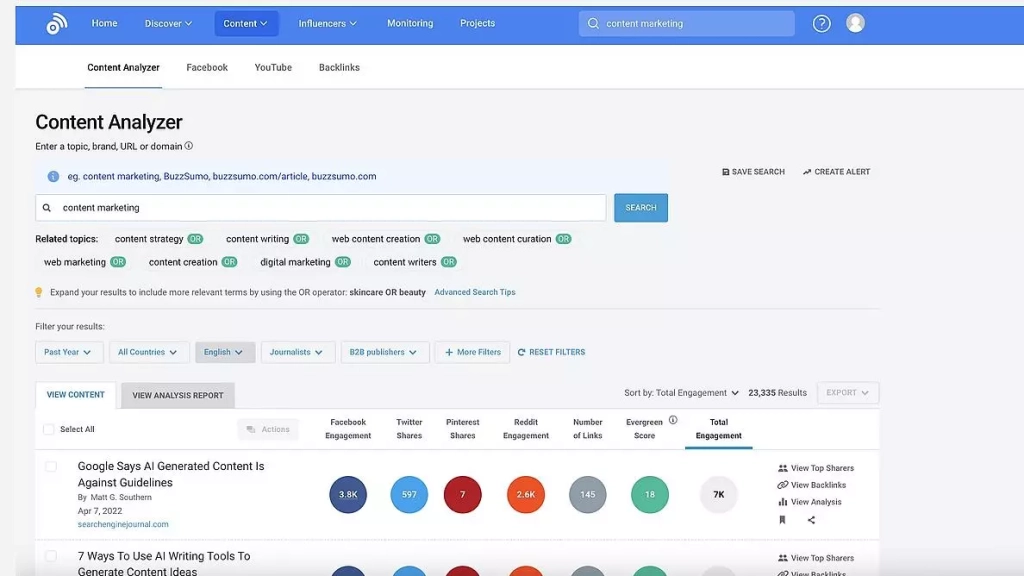Select the View Content tab
1024x576 pixels.
pos(76,395)
